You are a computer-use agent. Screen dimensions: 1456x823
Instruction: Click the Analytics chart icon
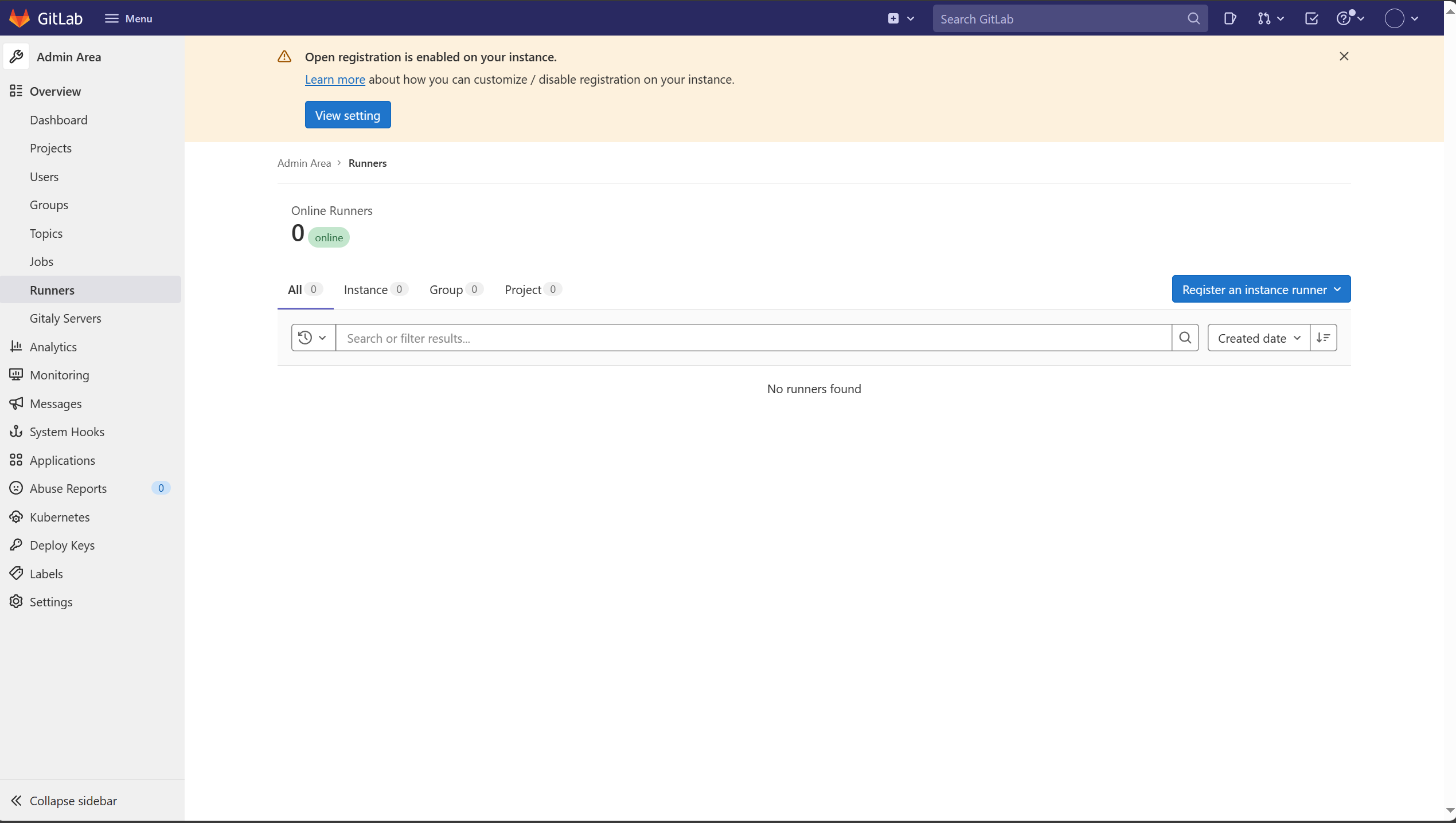tap(16, 346)
